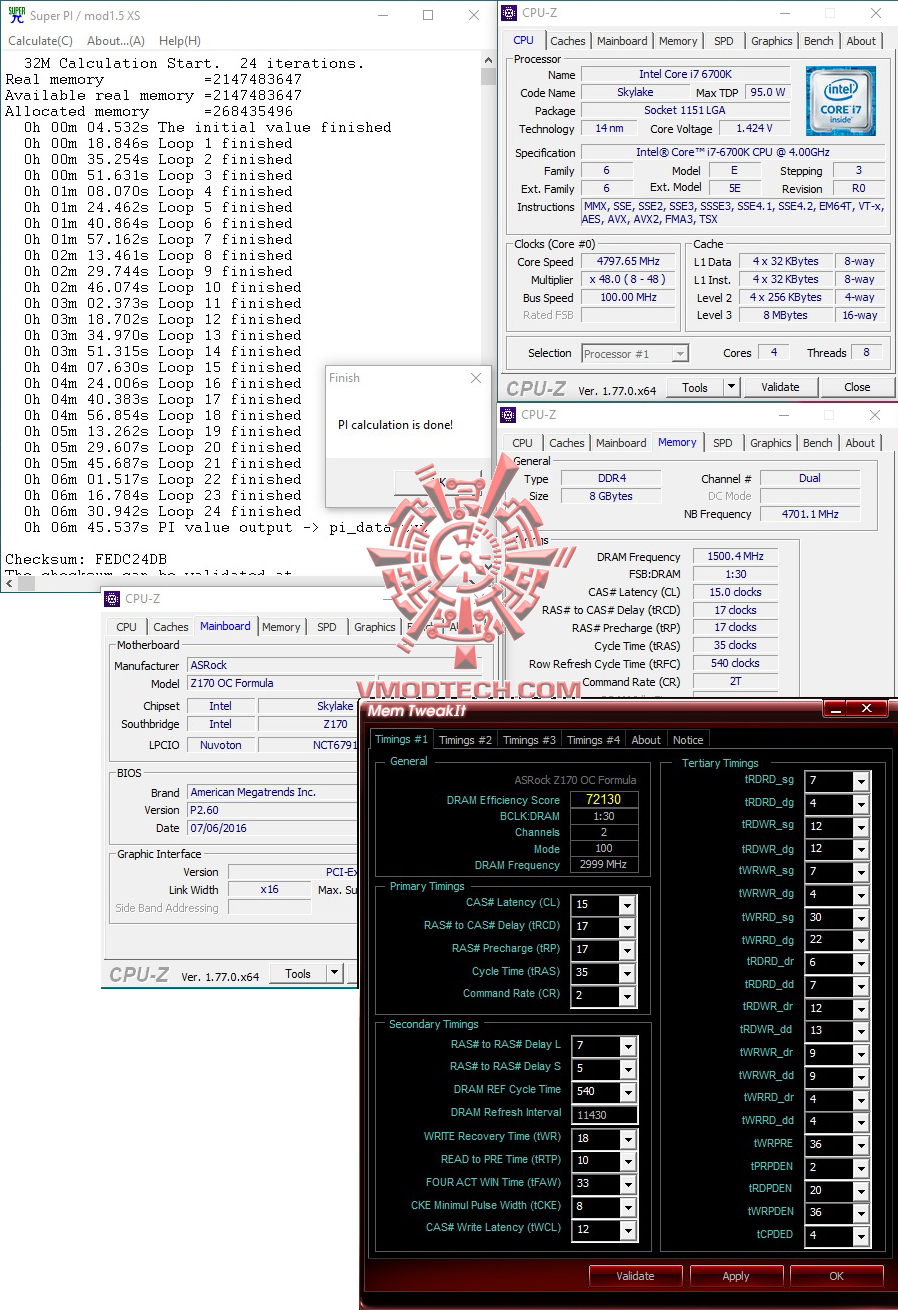Open About tab in top CPU-Z window
The height and width of the screenshot is (1310, 898).
click(861, 41)
